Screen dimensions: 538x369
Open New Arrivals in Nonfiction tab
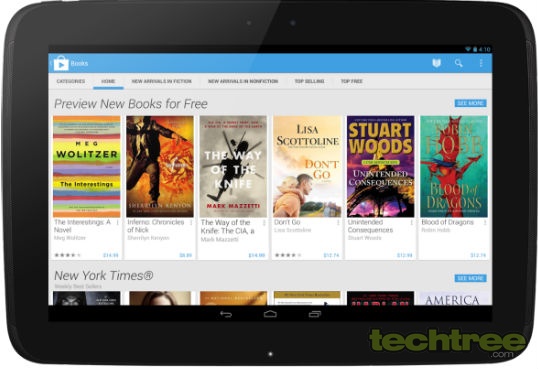(x=243, y=81)
